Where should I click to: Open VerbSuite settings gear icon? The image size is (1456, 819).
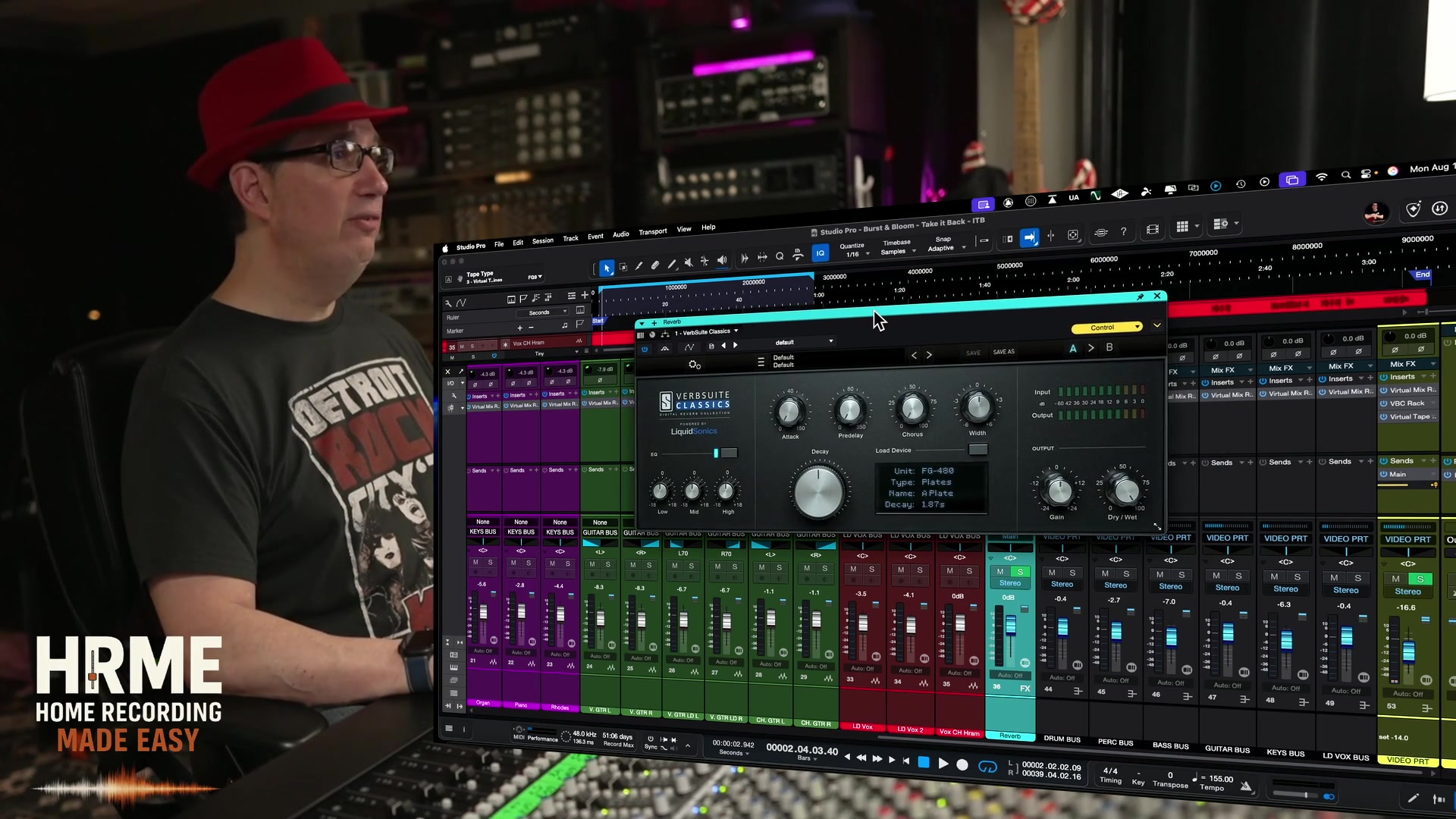coord(694,365)
